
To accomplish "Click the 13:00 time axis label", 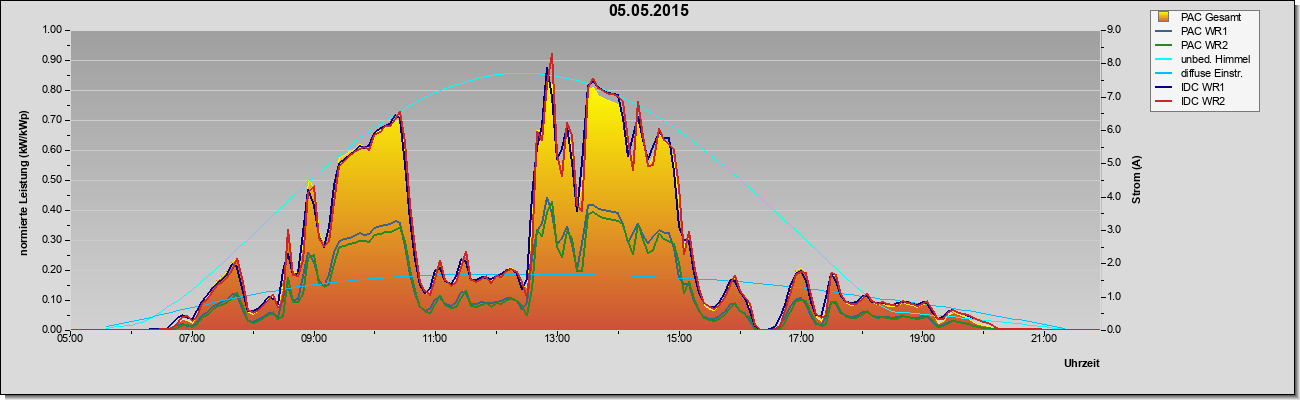I will tap(557, 339).
